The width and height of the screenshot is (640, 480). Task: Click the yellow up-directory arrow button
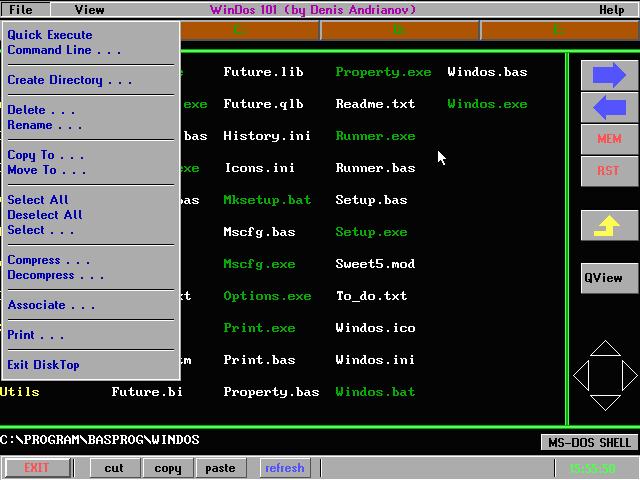coord(609,225)
